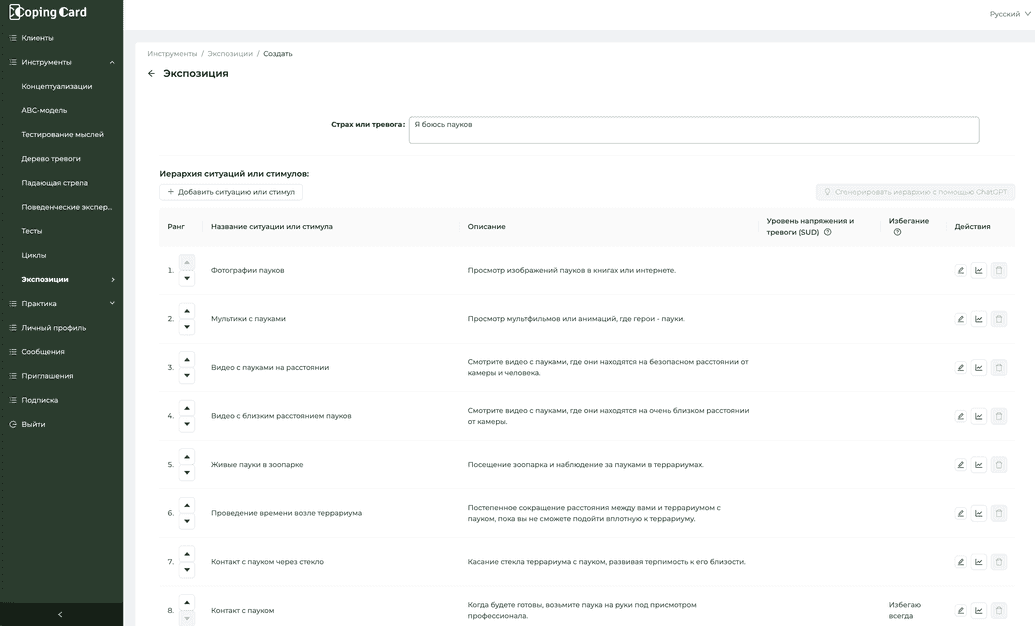The width and height of the screenshot is (1035, 626).
Task: Edit the Контакт с пауком через стекло row
Action: (x=960, y=562)
